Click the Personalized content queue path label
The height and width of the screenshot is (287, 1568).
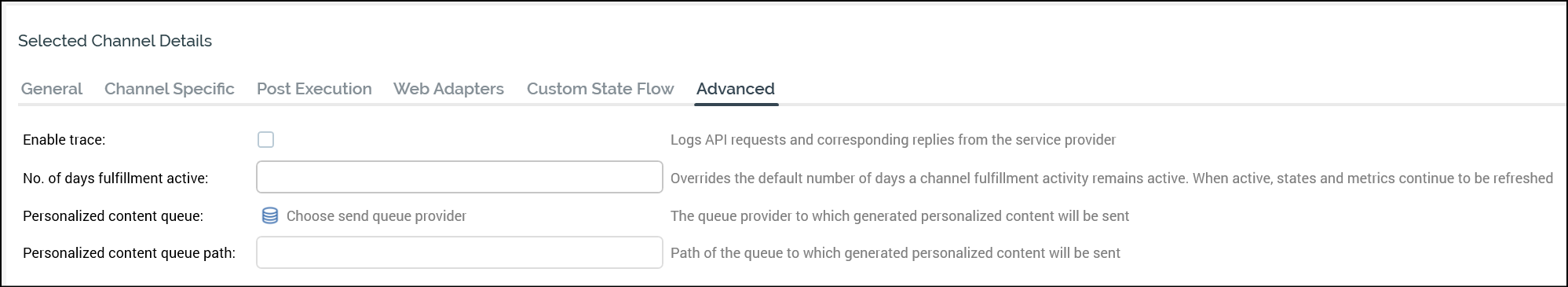tap(130, 253)
